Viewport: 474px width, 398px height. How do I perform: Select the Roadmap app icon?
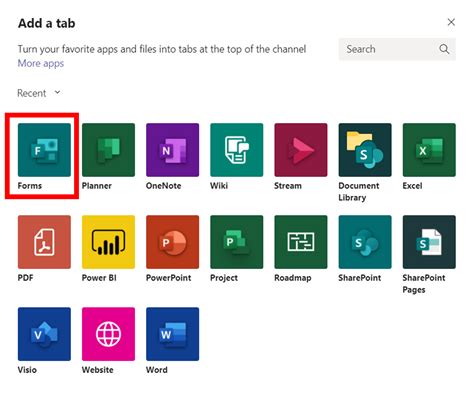click(301, 242)
